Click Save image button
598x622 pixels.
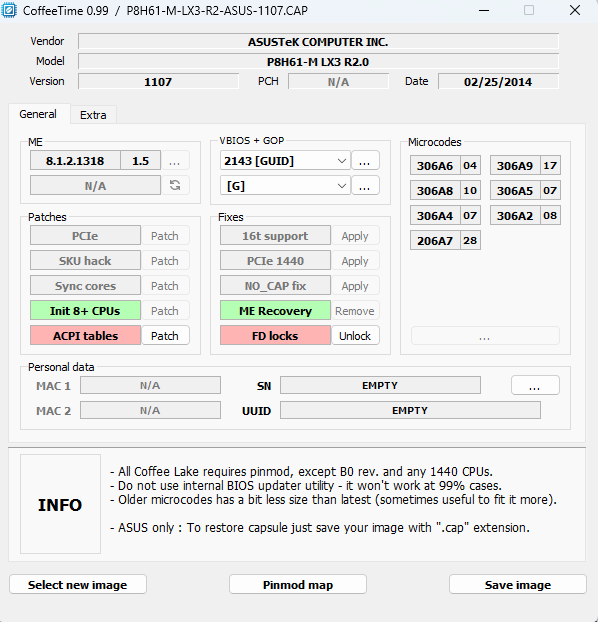(517, 584)
